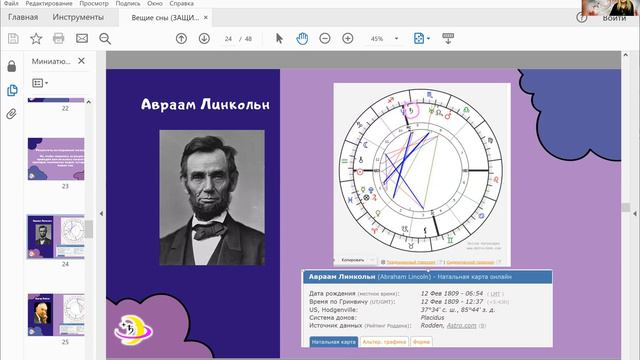Open the page fit options dropdown arrow
This screenshot has width=640, height=360.
[x=428, y=39]
